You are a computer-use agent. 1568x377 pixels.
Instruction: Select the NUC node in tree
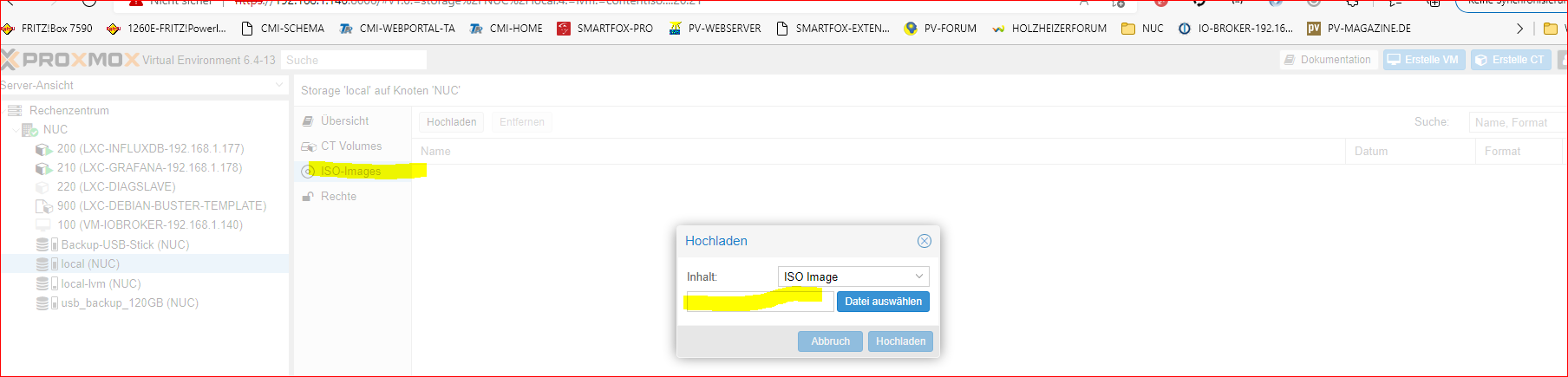tap(56, 129)
